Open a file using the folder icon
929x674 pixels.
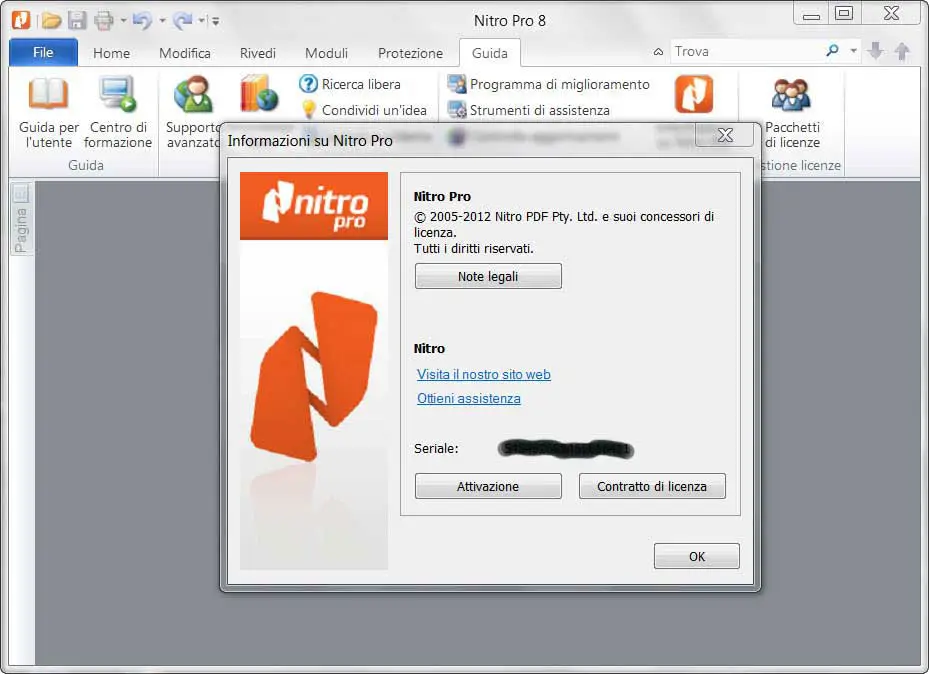coord(51,21)
